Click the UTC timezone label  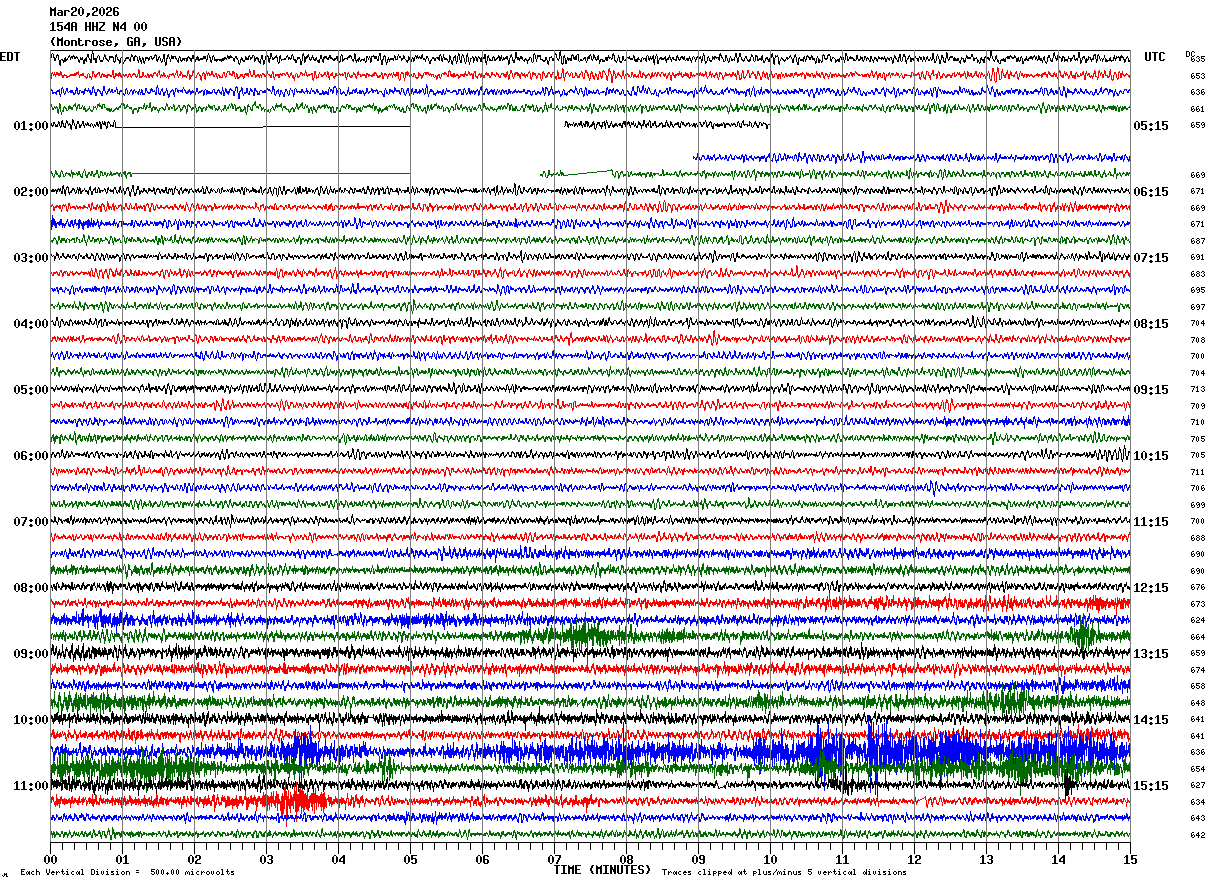click(x=1155, y=57)
